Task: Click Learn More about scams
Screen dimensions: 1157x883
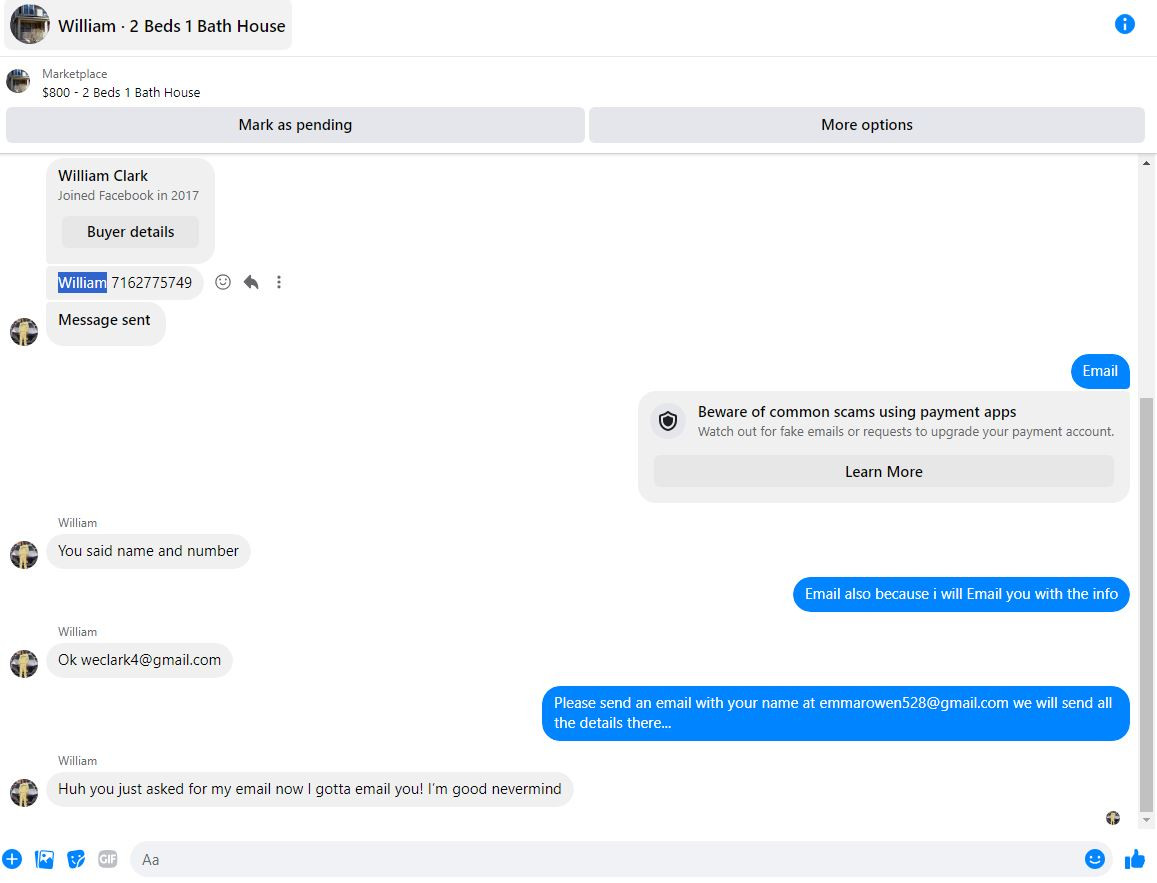Action: [883, 471]
